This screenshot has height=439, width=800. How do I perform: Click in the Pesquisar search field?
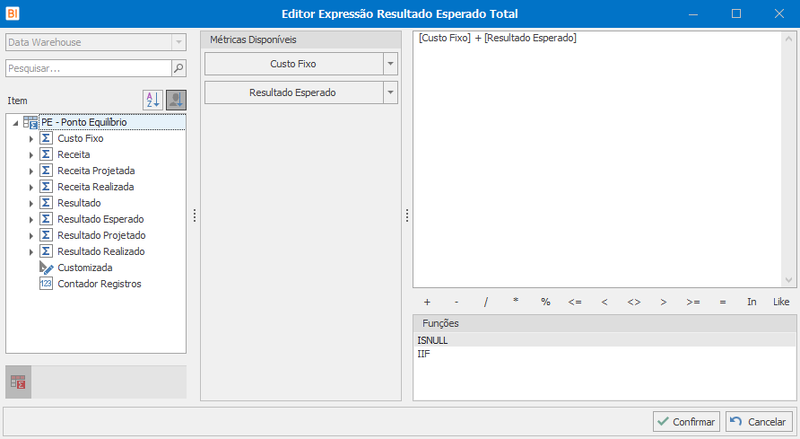[88, 68]
